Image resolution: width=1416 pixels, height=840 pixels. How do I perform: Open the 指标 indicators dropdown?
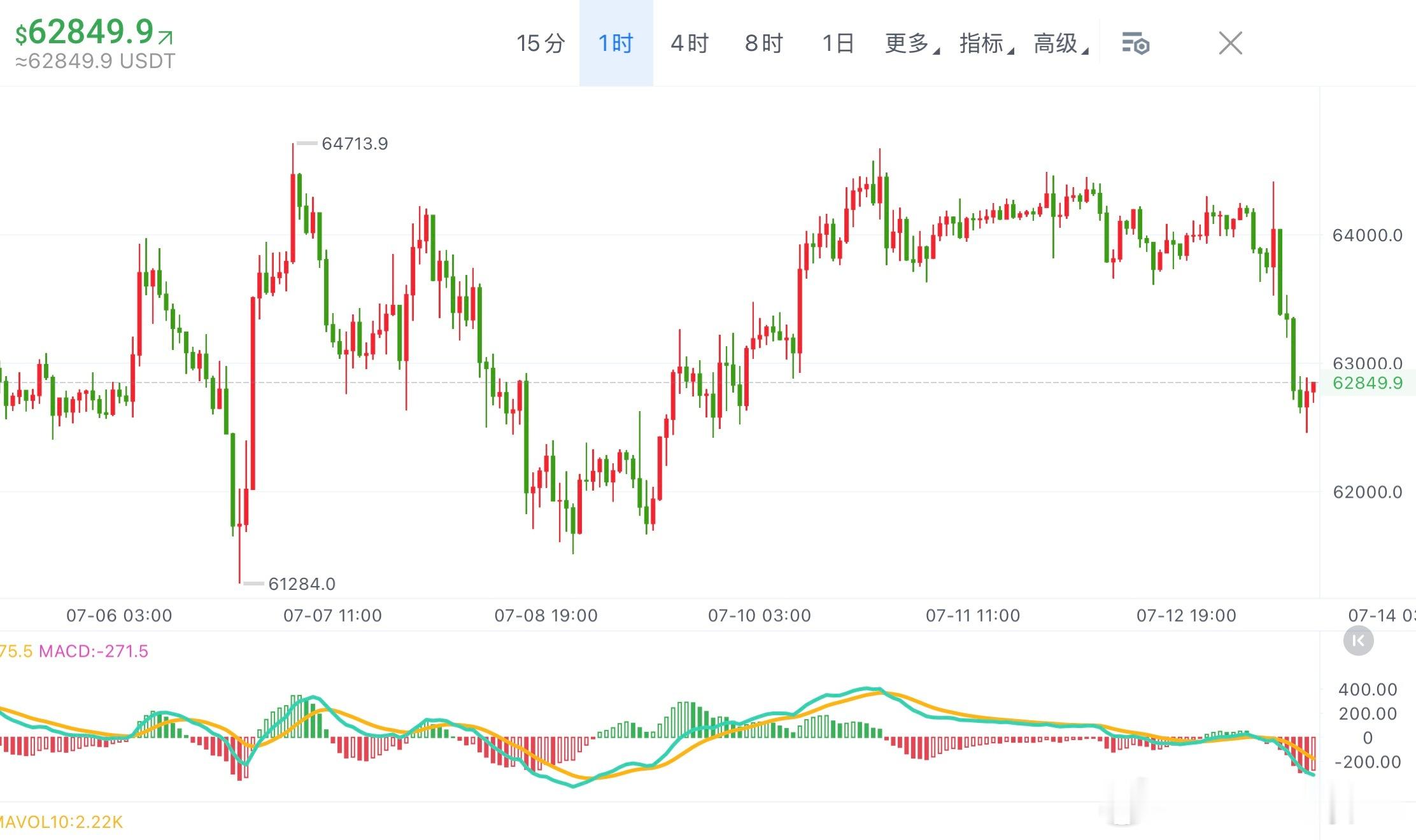coord(986,43)
